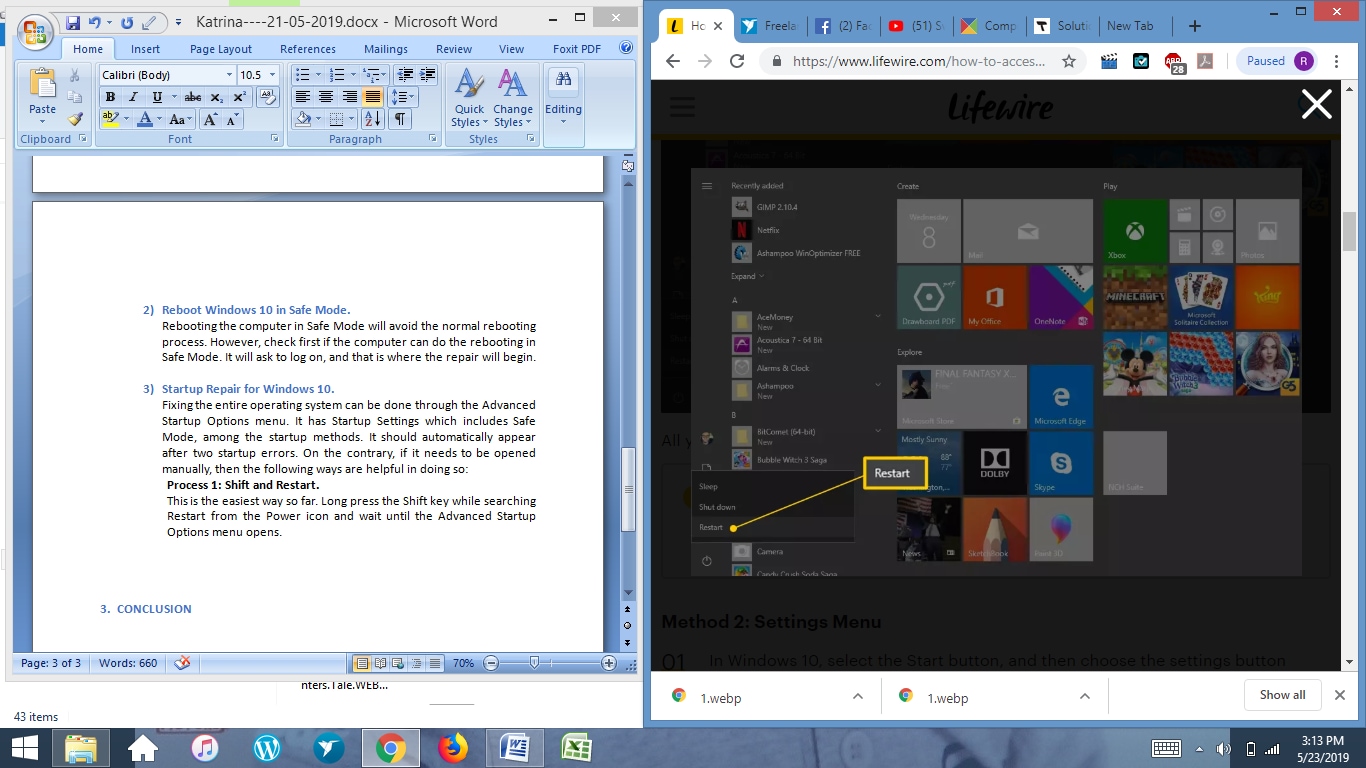Viewport: 1366px width, 768px height.
Task: Open the Calibri (Body) font name dropdown
Action: [x=229, y=75]
